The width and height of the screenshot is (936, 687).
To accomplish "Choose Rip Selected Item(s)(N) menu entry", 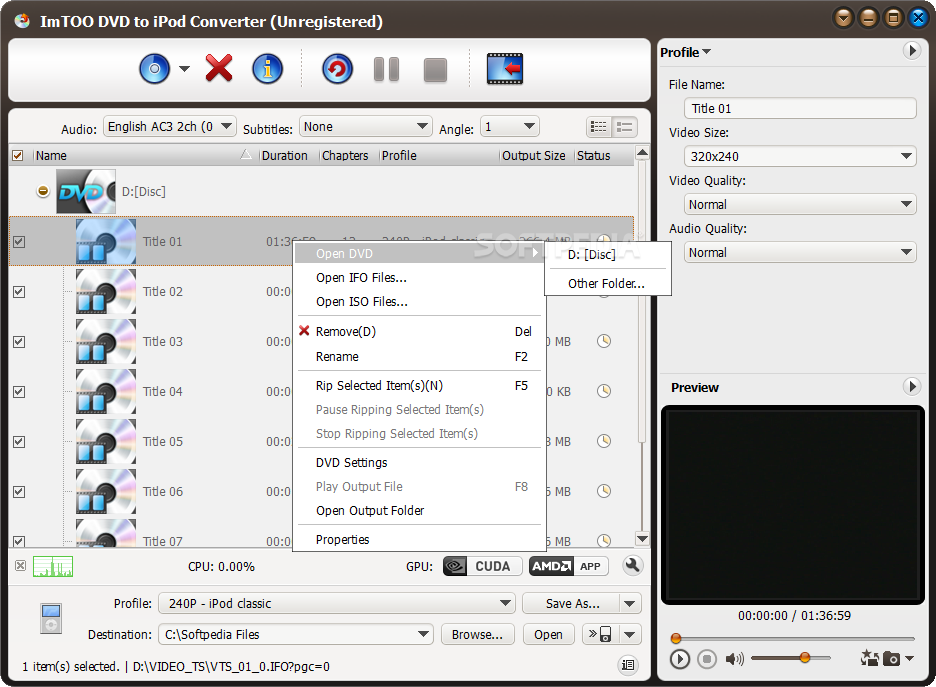I will click(419, 386).
